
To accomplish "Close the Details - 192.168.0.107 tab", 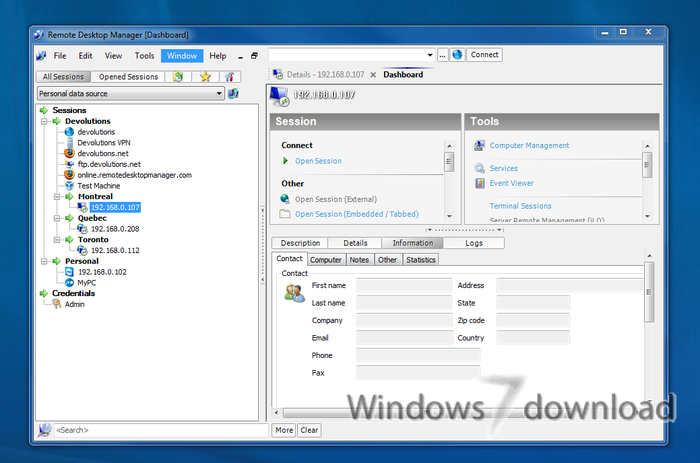I will click(373, 75).
